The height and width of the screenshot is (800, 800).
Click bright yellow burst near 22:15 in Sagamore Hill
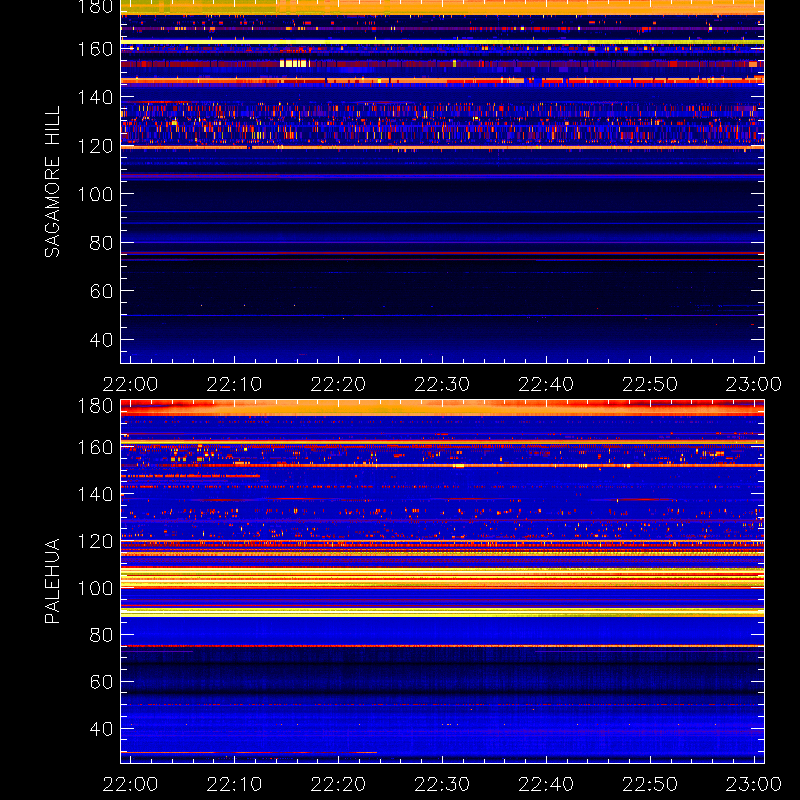pos(294,64)
